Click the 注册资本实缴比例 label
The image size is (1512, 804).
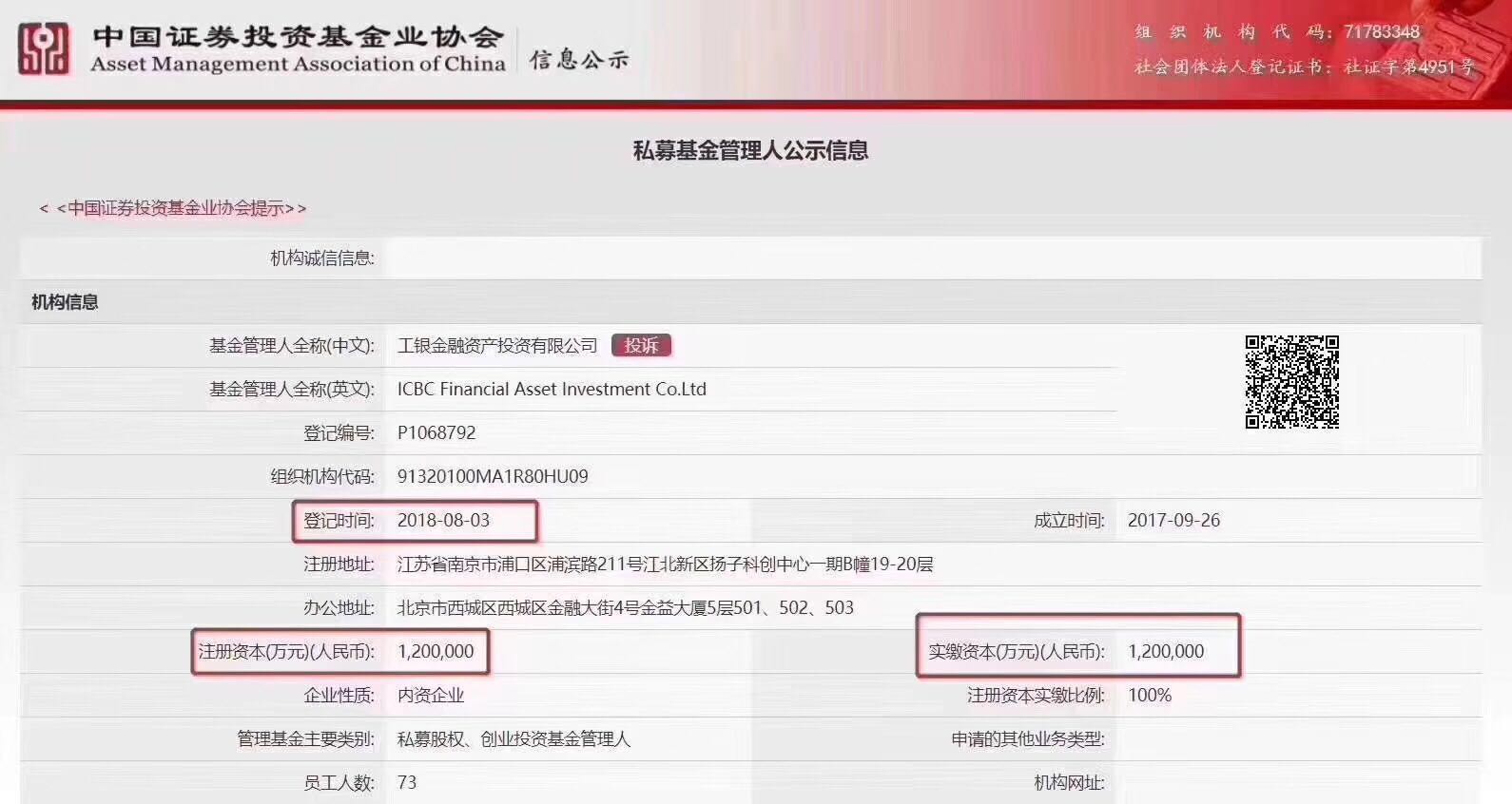pos(1037,695)
